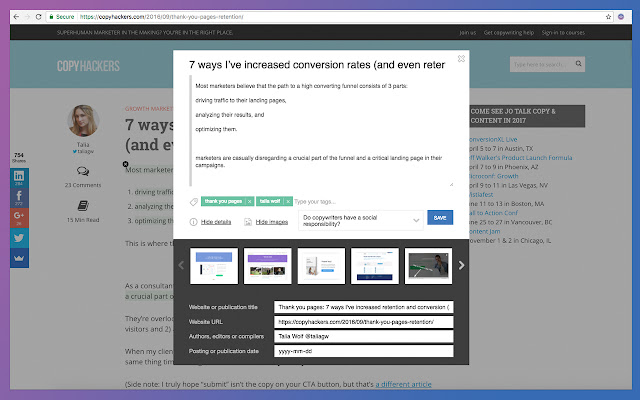Viewport: 640px width, 400px height.
Task: Bookmark page with the star icon
Action: (608, 17)
